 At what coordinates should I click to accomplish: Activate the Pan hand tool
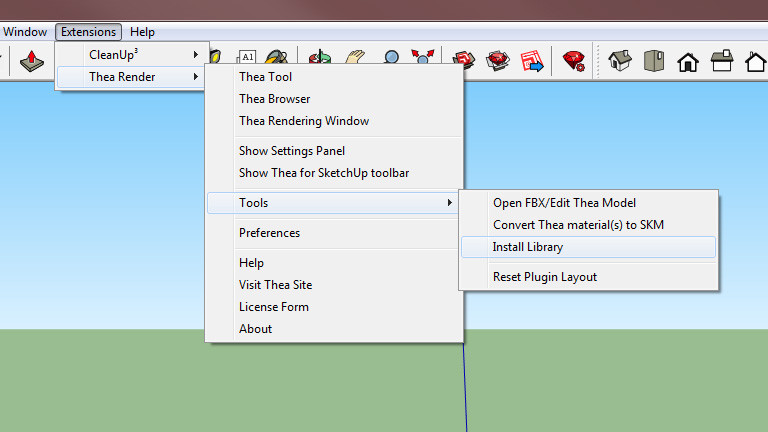(x=355, y=57)
